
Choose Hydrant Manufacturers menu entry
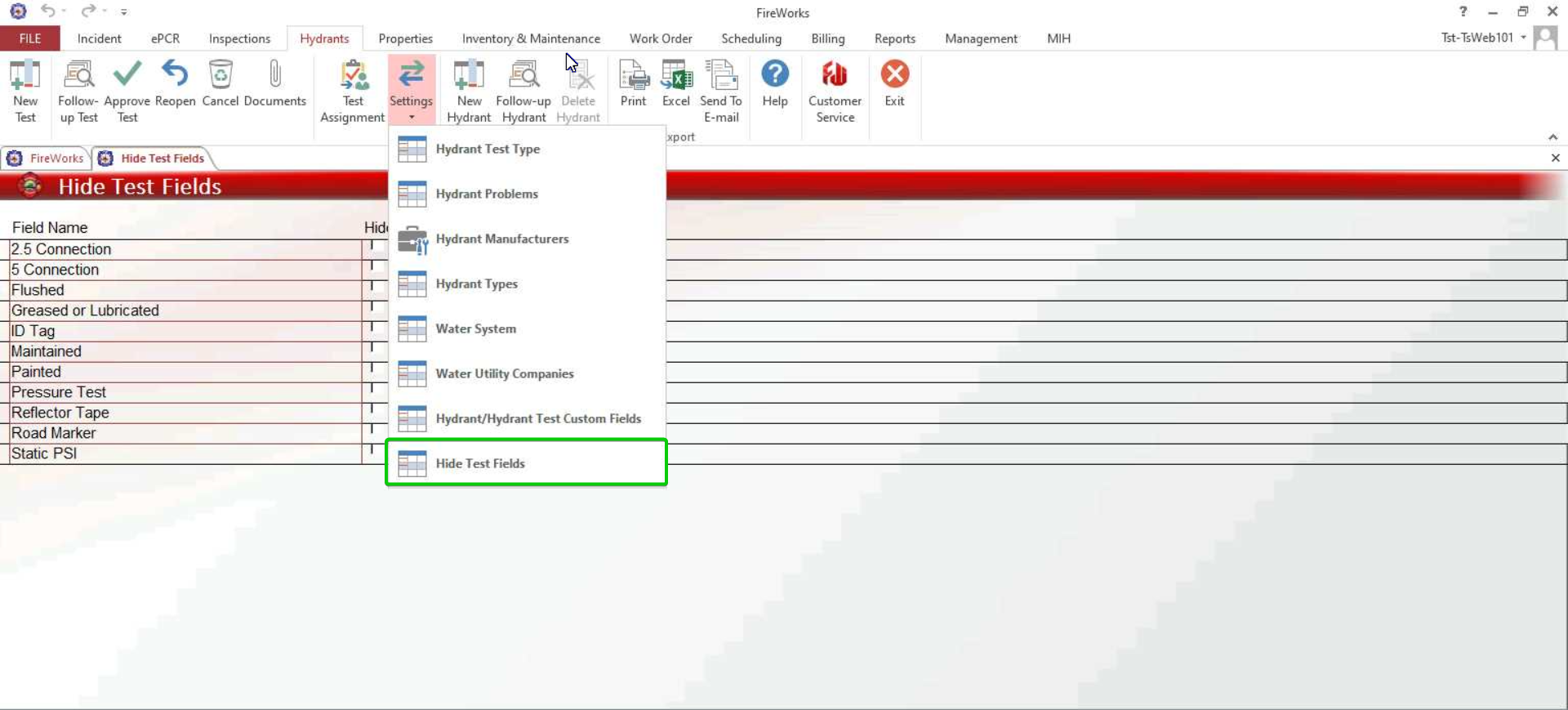pyautogui.click(x=501, y=239)
